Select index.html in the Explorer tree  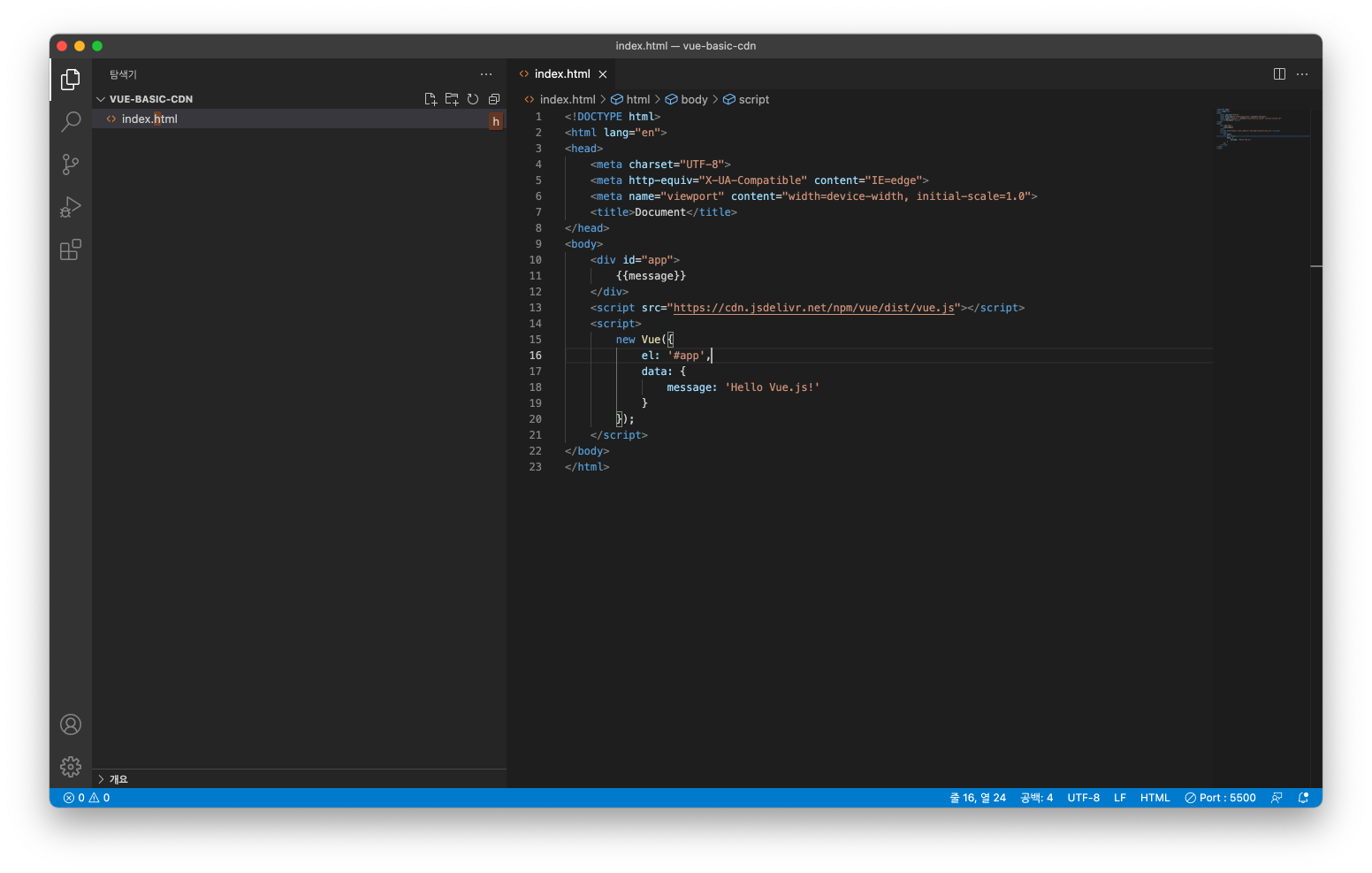[x=299, y=119]
